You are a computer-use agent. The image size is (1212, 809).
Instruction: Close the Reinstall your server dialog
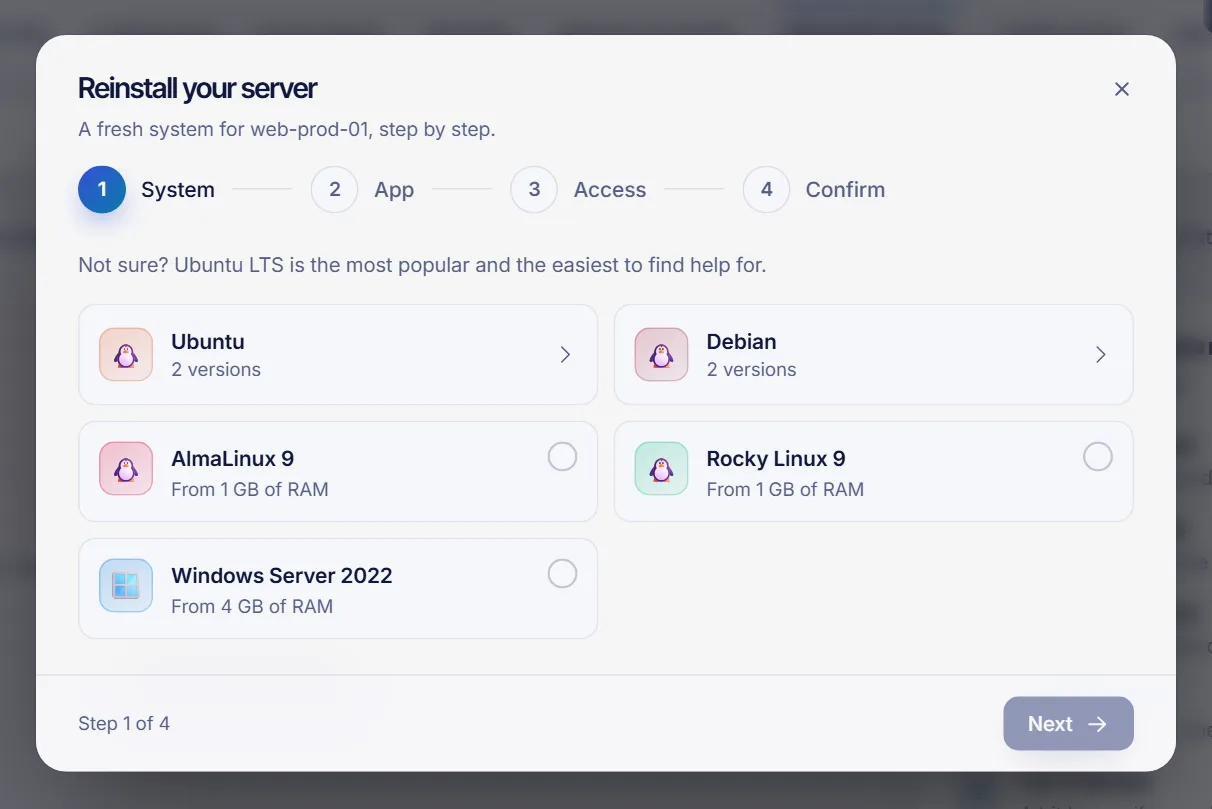point(1122,89)
